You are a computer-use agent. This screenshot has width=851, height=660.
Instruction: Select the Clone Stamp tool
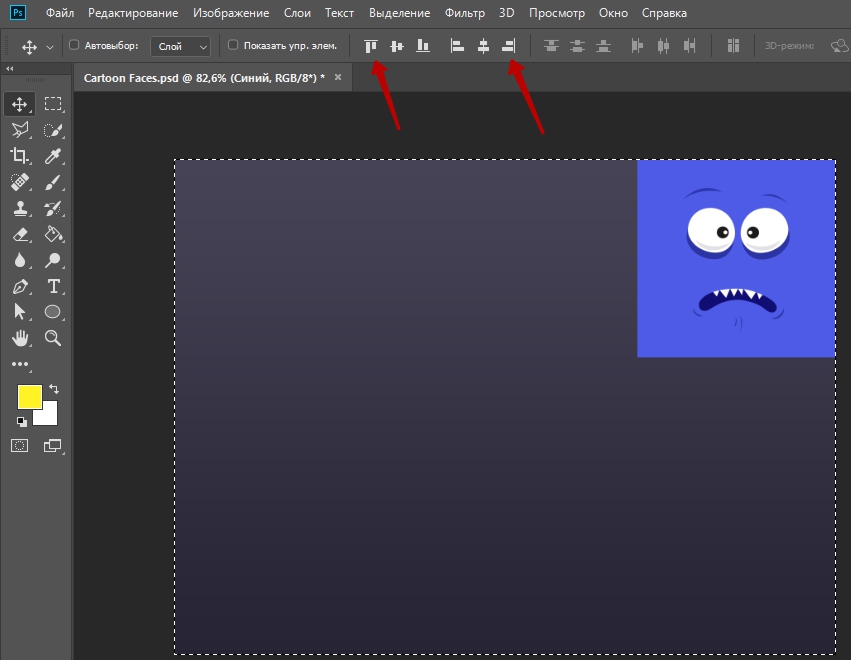[x=20, y=208]
